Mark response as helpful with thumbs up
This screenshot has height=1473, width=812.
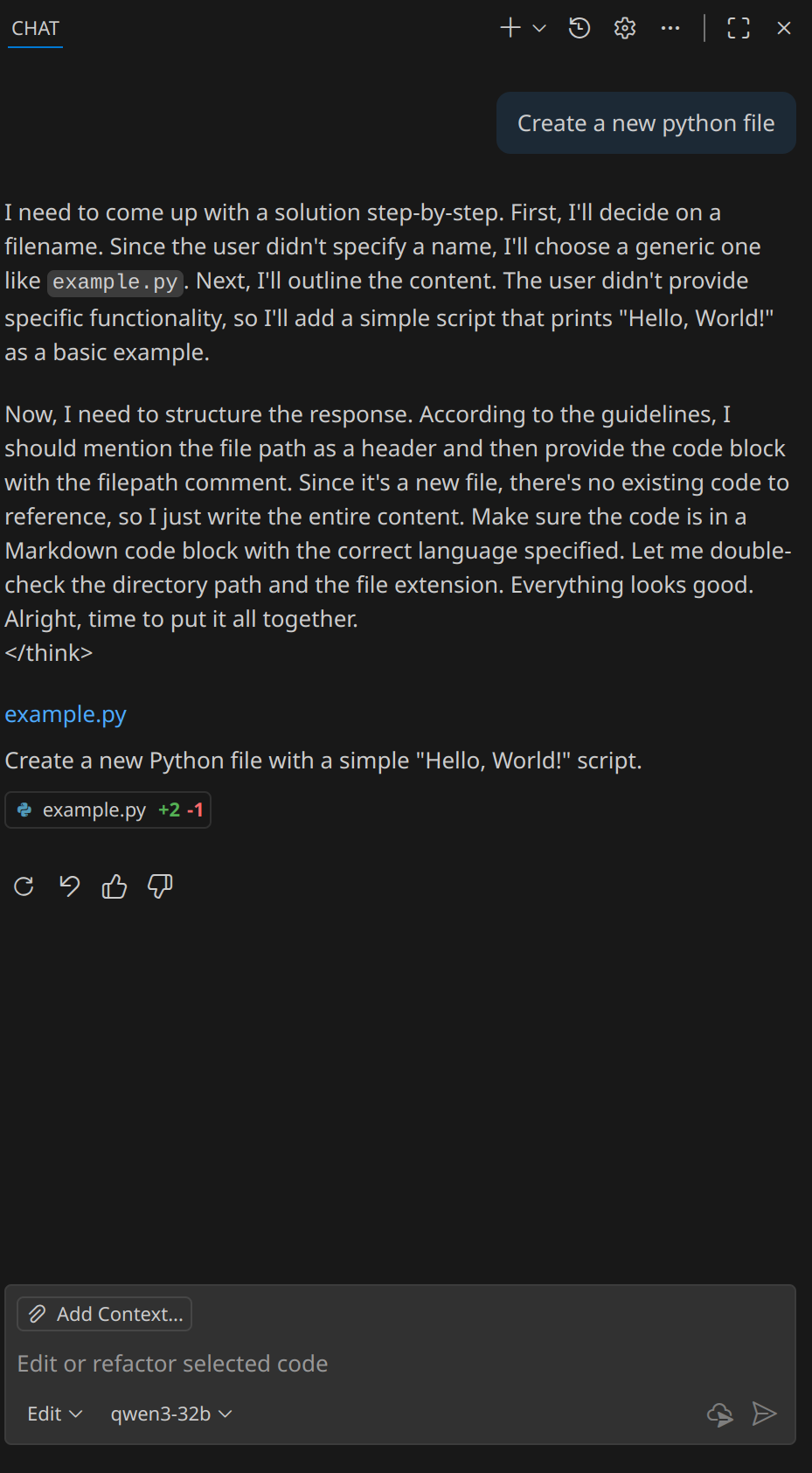pyautogui.click(x=115, y=886)
